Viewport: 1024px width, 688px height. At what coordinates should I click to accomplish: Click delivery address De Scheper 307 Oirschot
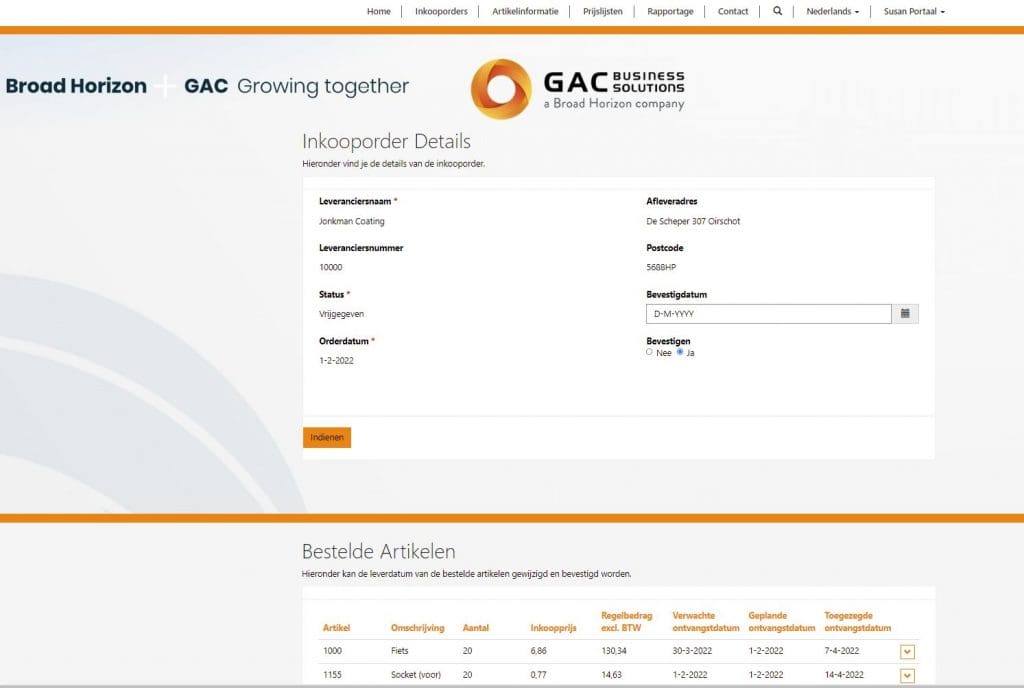coord(693,221)
